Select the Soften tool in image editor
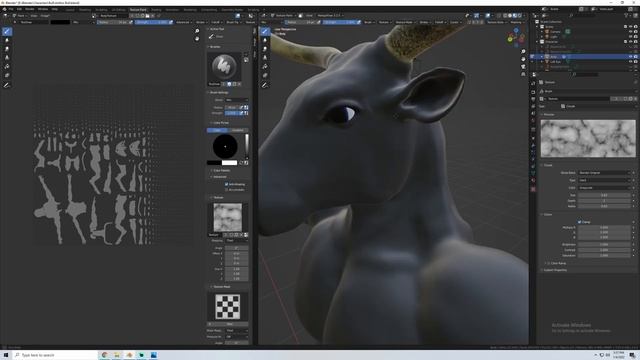The width and height of the screenshot is (640, 360). click(x=7, y=40)
